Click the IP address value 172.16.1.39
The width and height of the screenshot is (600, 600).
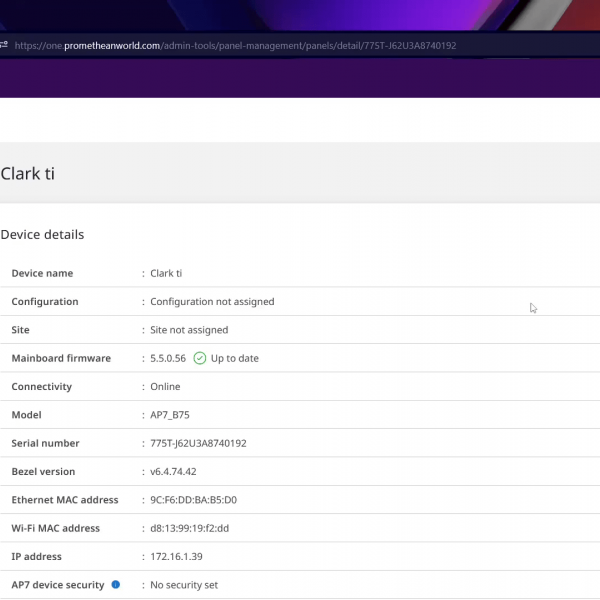pos(176,557)
